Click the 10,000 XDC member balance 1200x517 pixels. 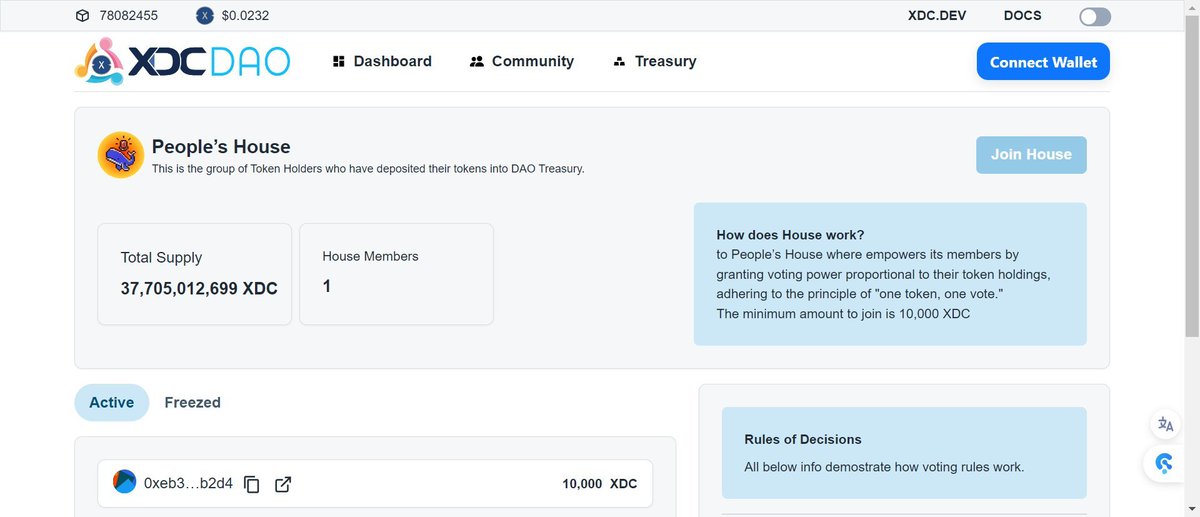600,484
